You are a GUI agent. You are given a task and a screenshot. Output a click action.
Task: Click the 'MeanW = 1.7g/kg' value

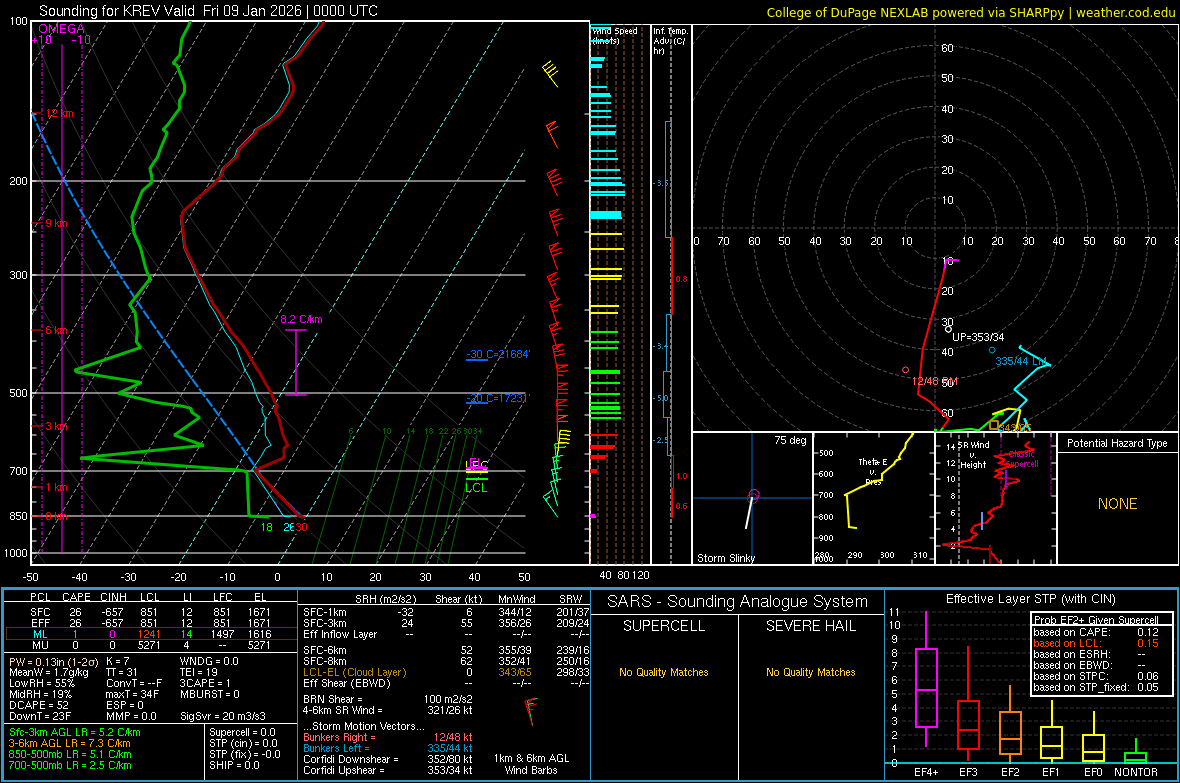pos(49,672)
